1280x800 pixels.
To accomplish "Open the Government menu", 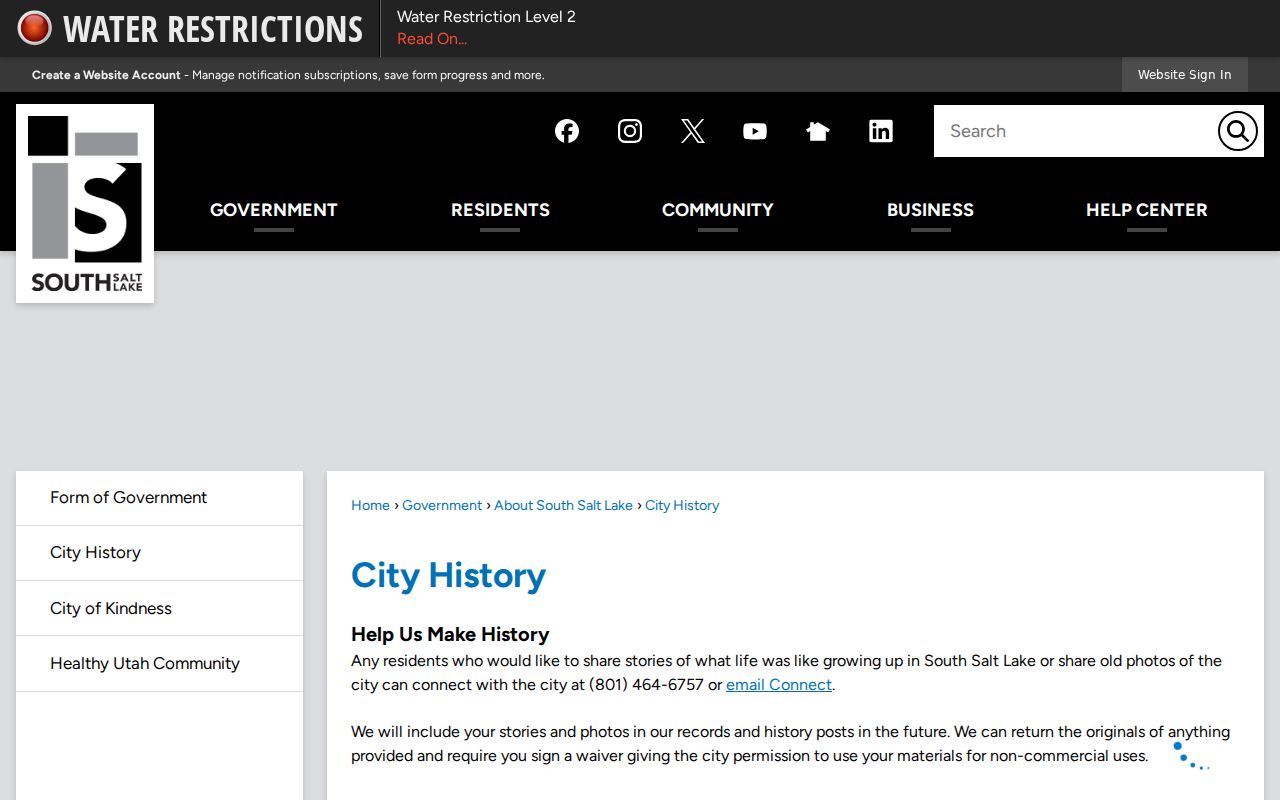I will [274, 210].
